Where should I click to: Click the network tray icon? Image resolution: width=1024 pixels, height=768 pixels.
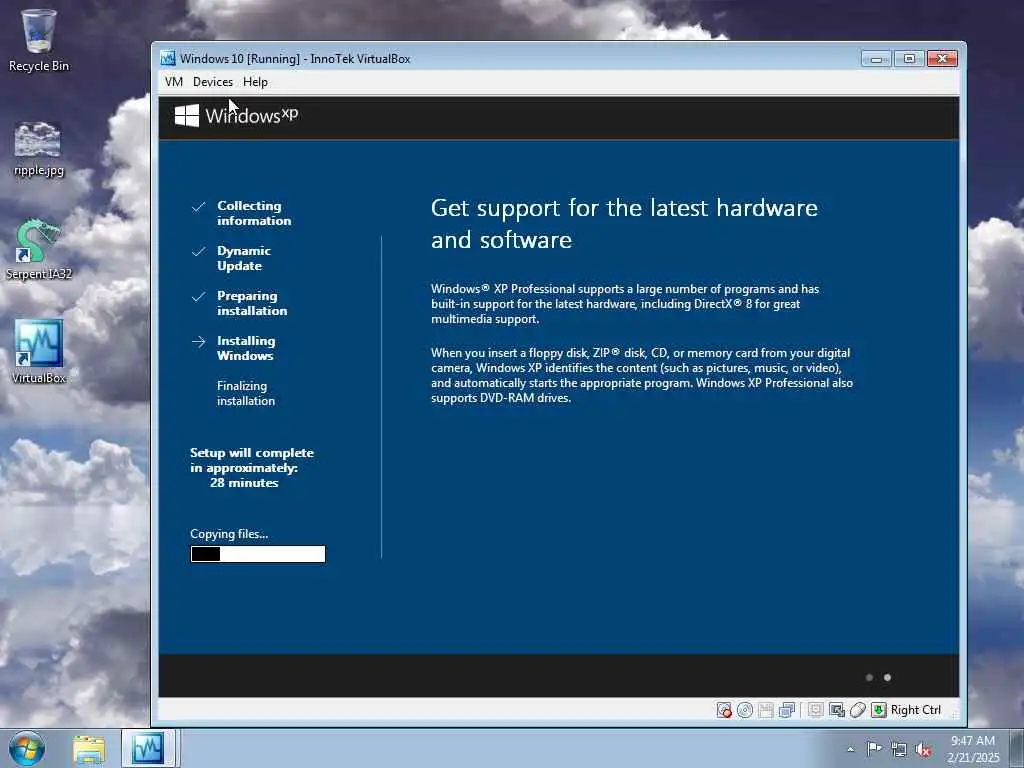[899, 750]
